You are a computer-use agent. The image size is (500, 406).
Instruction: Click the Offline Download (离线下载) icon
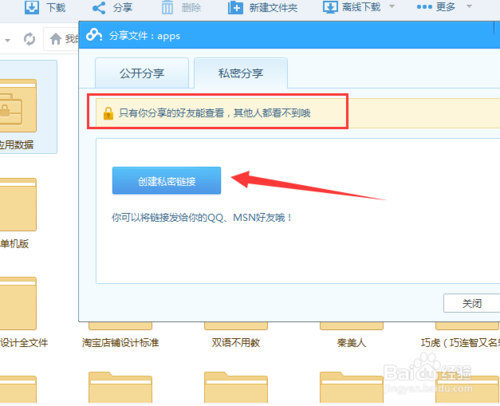pos(330,7)
